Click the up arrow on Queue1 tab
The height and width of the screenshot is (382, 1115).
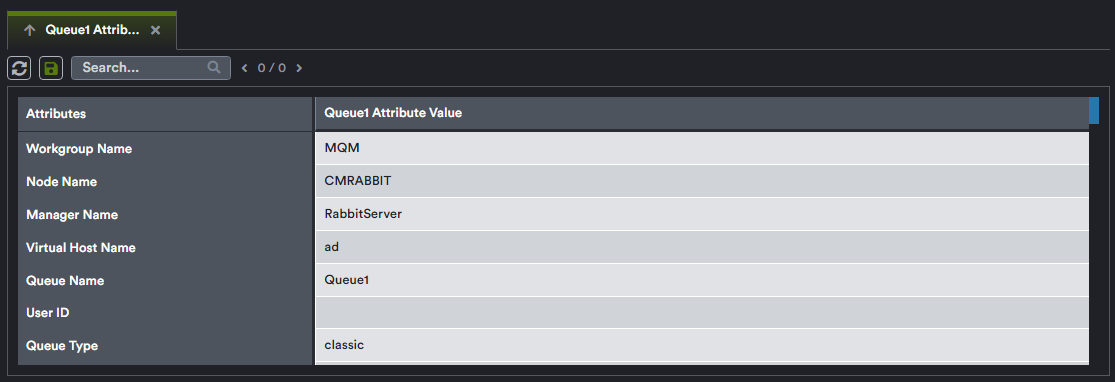(29, 31)
